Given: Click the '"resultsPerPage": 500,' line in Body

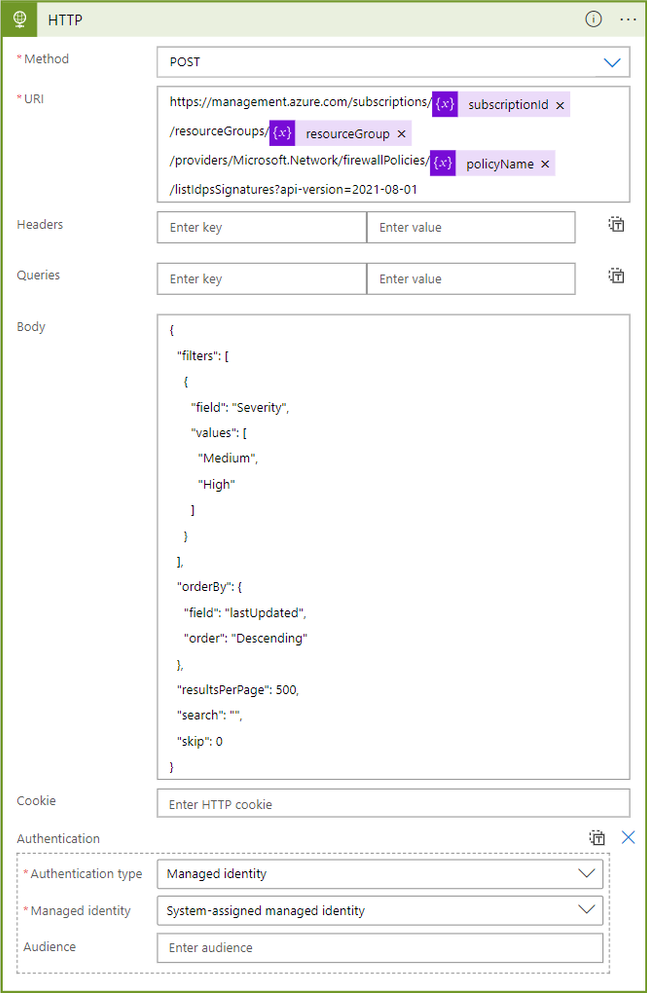Looking at the screenshot, I should click(238, 690).
